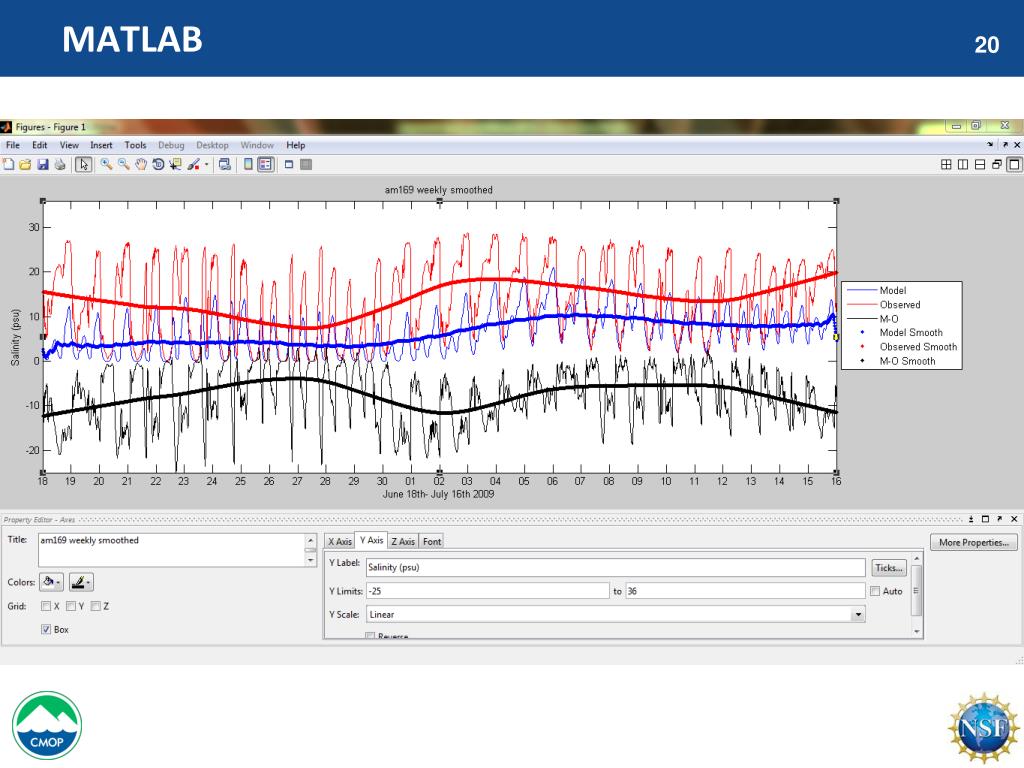
Task: Click the Y Label input field
Action: pyautogui.click(x=615, y=568)
